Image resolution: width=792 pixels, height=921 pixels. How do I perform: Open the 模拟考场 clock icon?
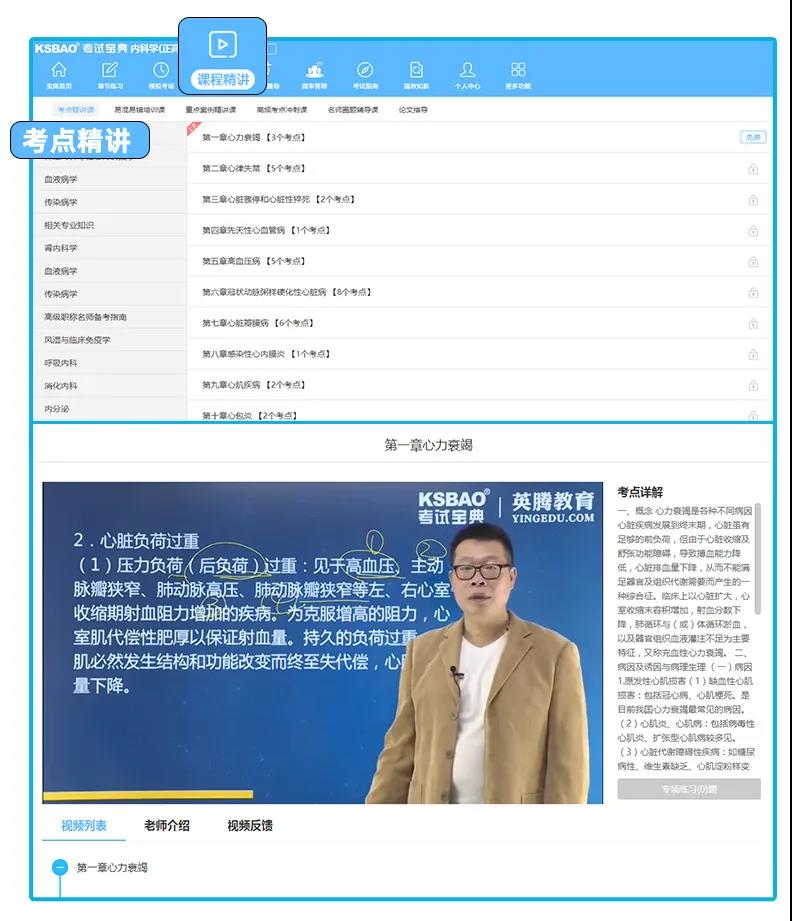161,70
